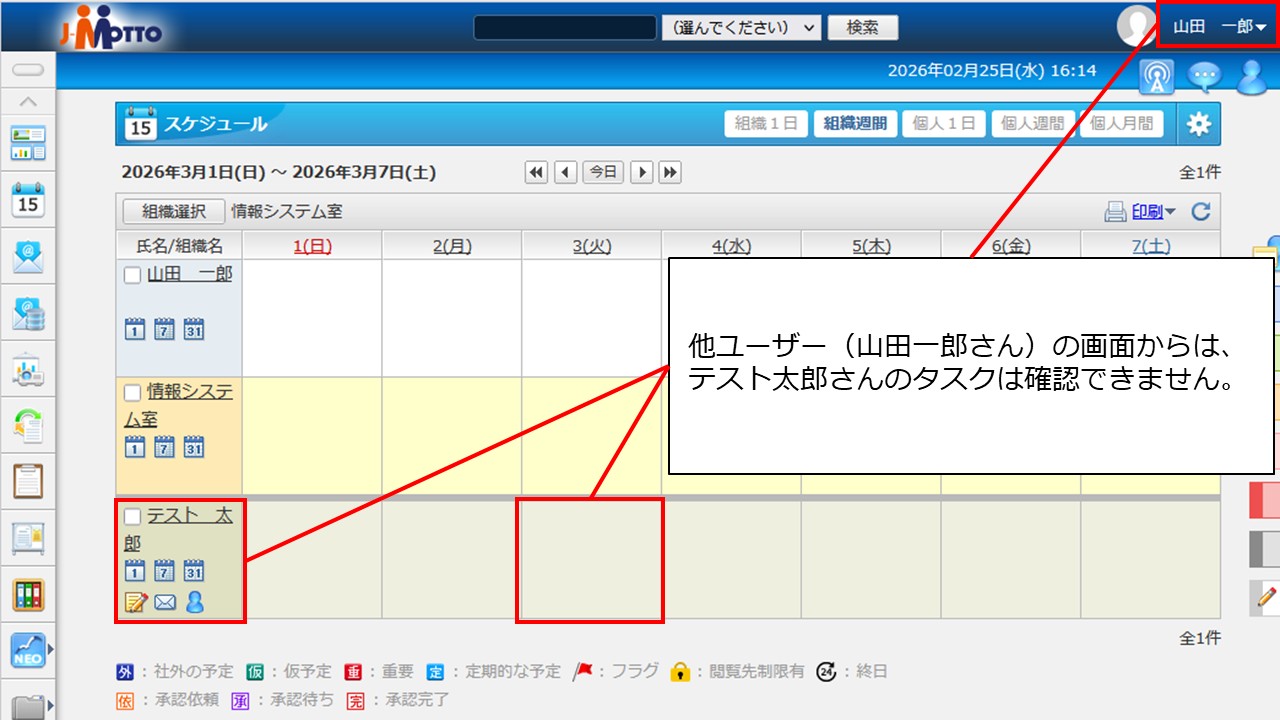Go forward one week with double-right arrow

(670, 172)
